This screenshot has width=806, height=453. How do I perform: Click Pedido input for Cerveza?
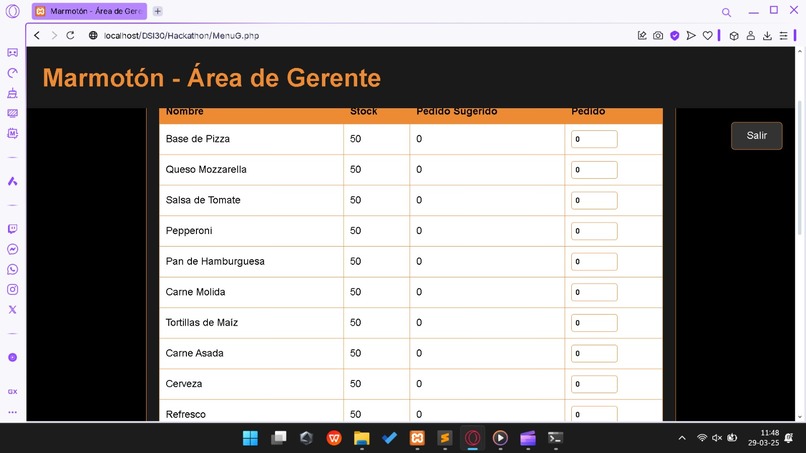594,384
